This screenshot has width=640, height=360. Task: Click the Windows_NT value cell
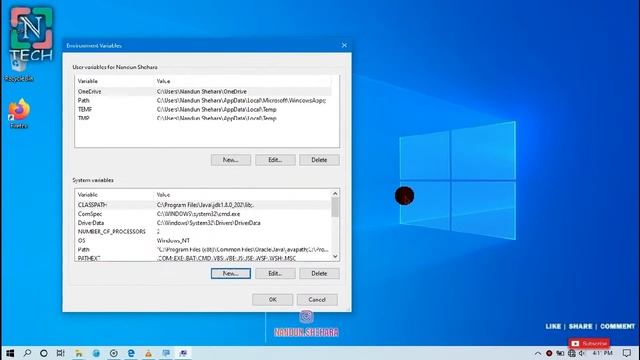173,241
